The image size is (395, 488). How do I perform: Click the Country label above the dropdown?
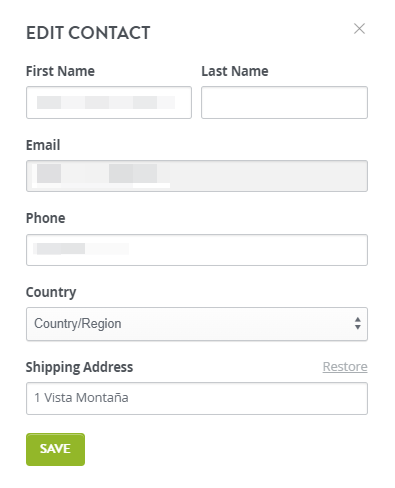click(x=51, y=292)
